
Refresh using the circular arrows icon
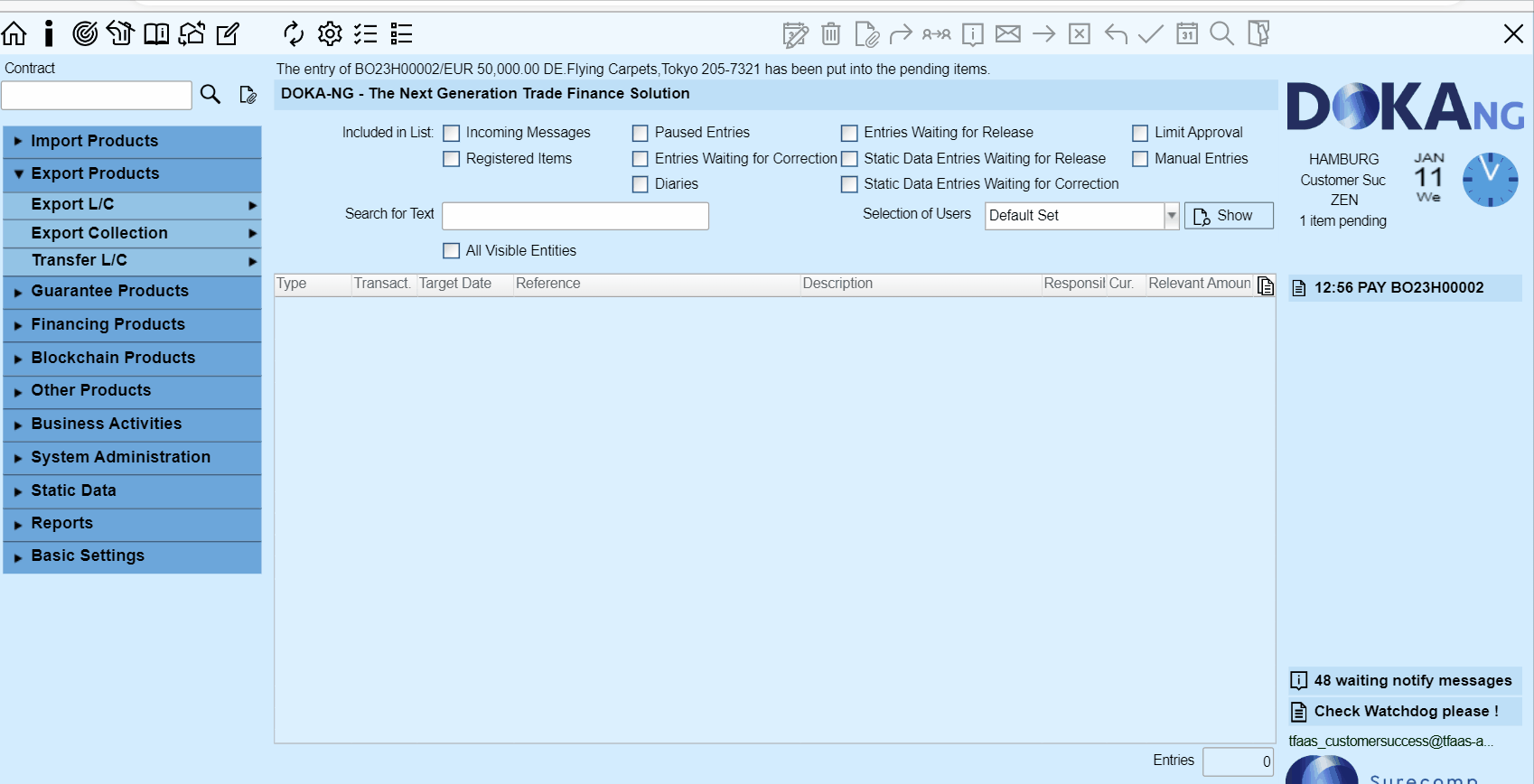[294, 33]
